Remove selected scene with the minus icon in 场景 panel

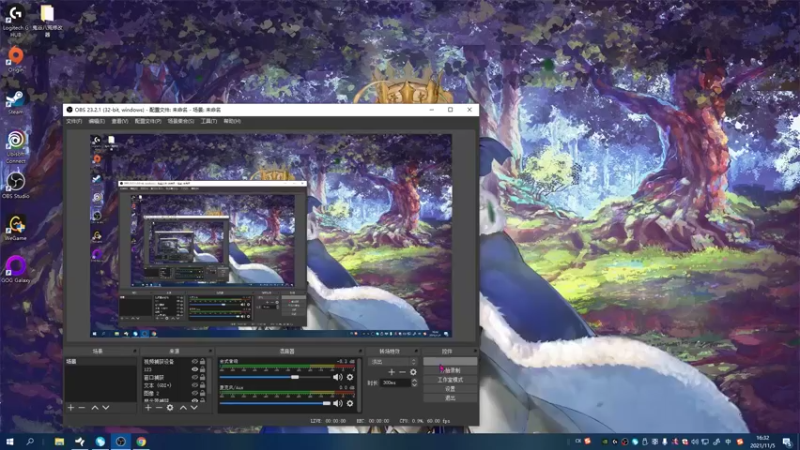82,408
